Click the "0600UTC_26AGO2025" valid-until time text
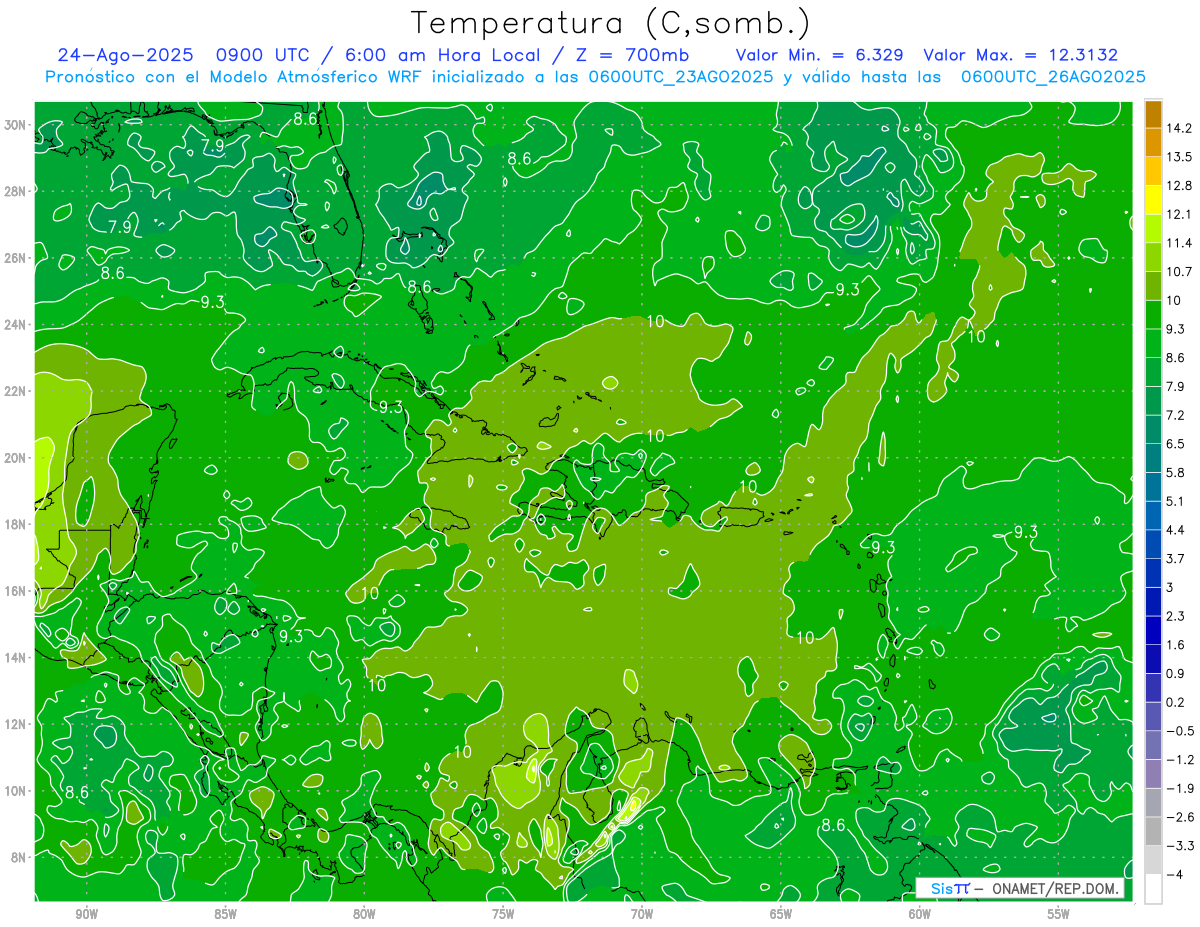1200x927 pixels. coord(1053,77)
